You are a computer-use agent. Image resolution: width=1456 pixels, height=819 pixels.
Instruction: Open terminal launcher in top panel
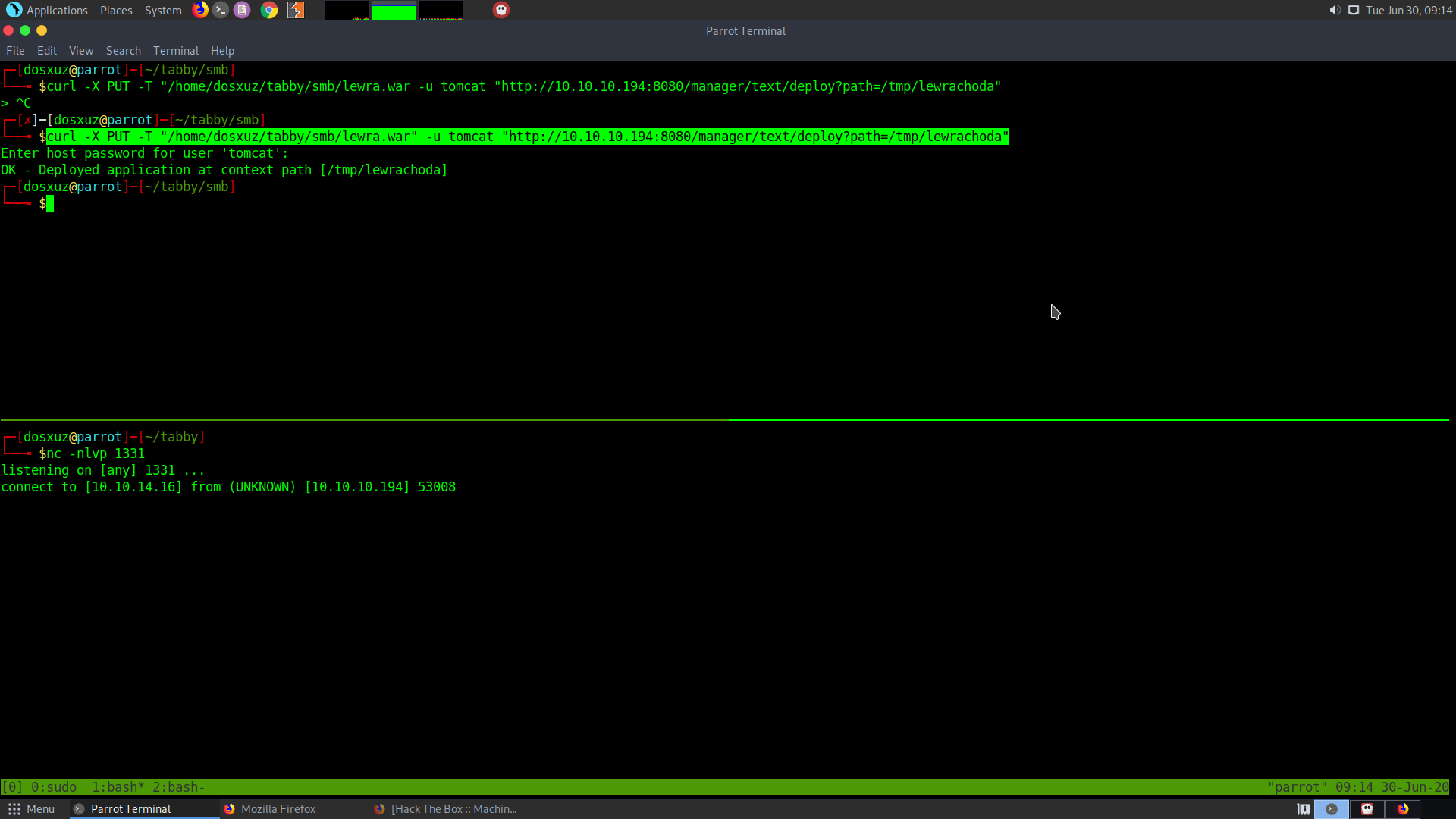(221, 10)
